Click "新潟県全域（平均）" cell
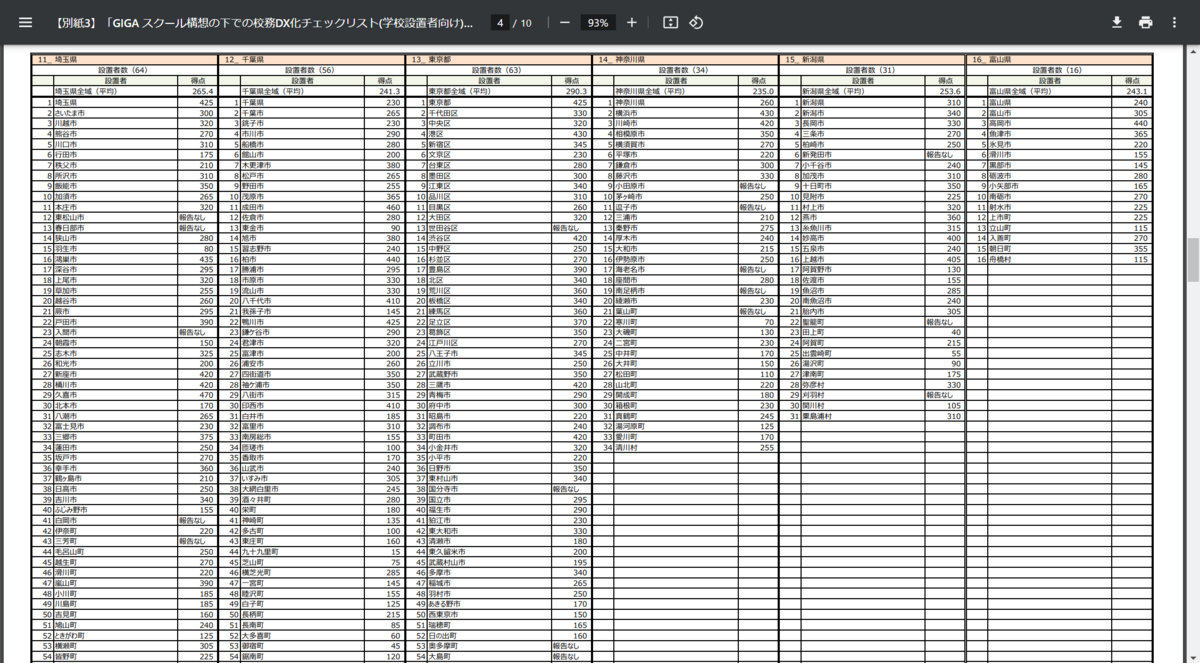This screenshot has height=663, width=1200. click(x=833, y=91)
